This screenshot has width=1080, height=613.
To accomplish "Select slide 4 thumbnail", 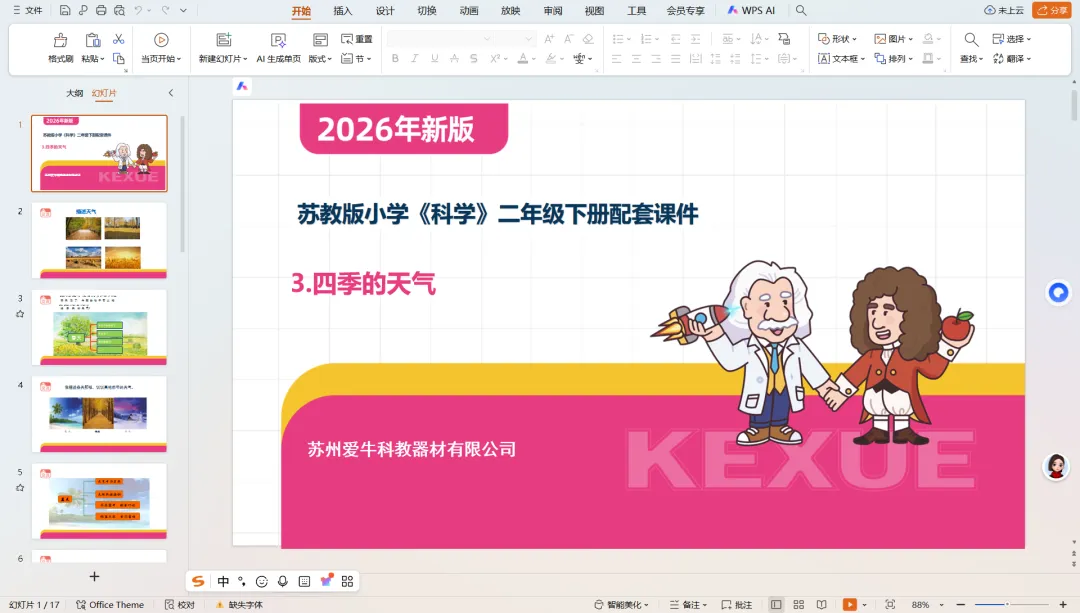I will [99, 414].
